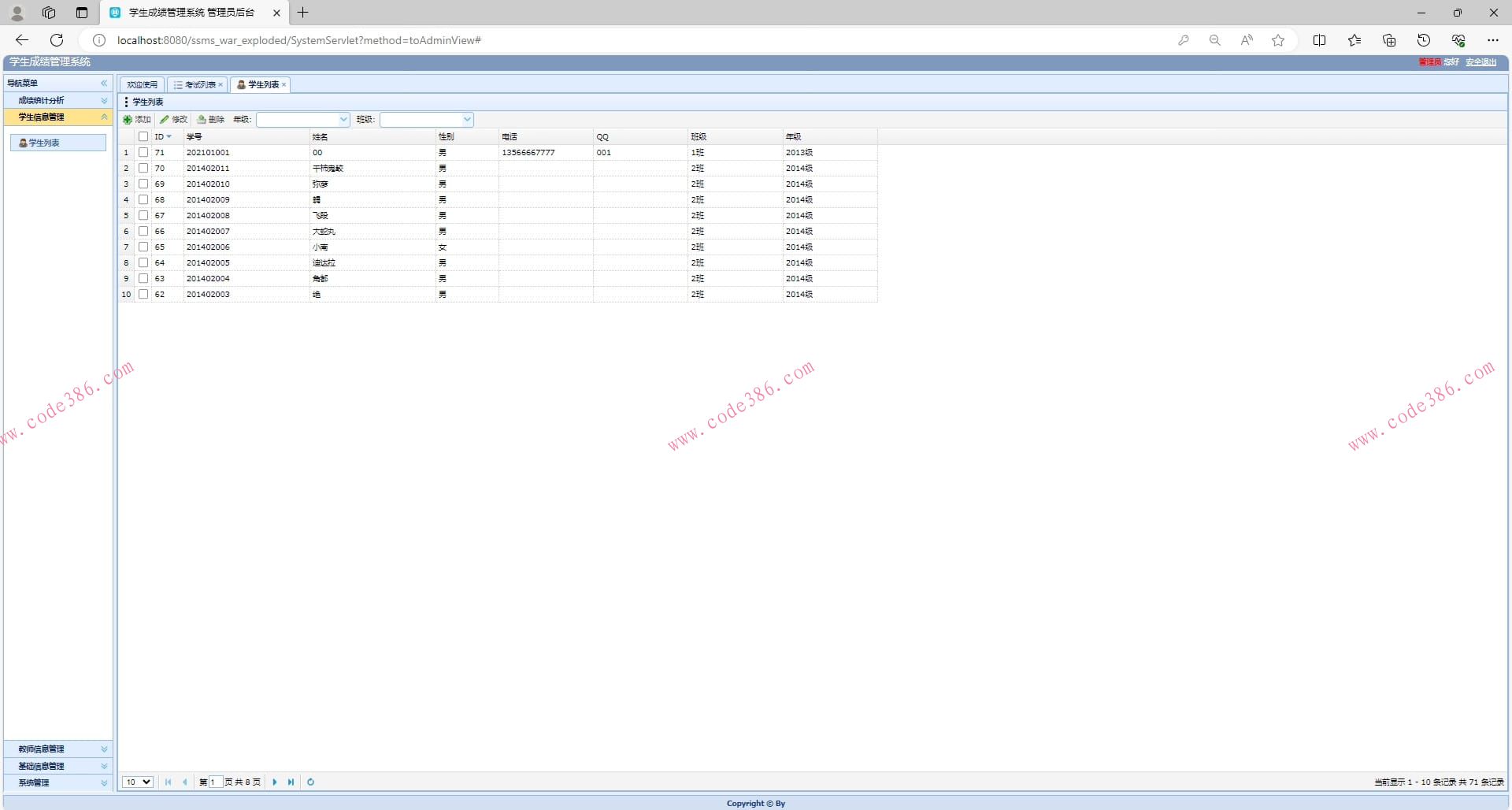Image resolution: width=1512 pixels, height=810 pixels.
Task: Close the 考试列表 tab
Action: click(x=220, y=85)
